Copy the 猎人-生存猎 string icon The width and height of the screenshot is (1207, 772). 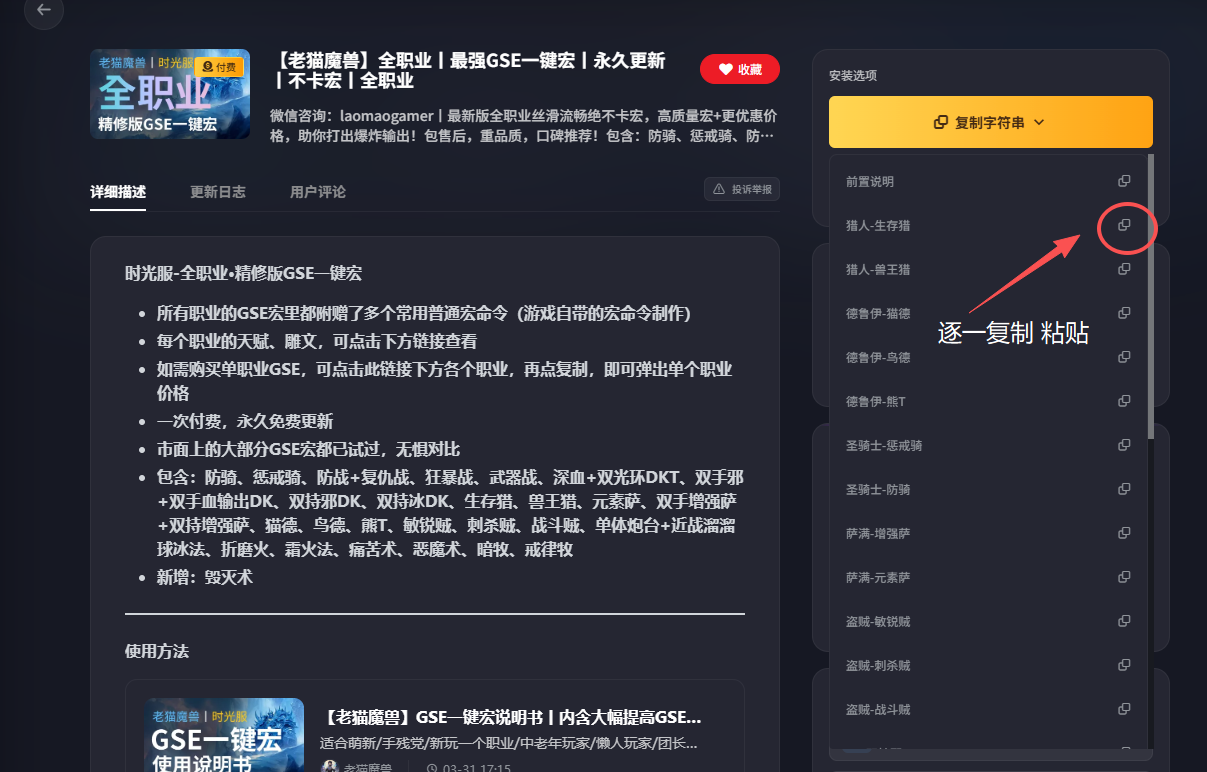[x=1124, y=225]
